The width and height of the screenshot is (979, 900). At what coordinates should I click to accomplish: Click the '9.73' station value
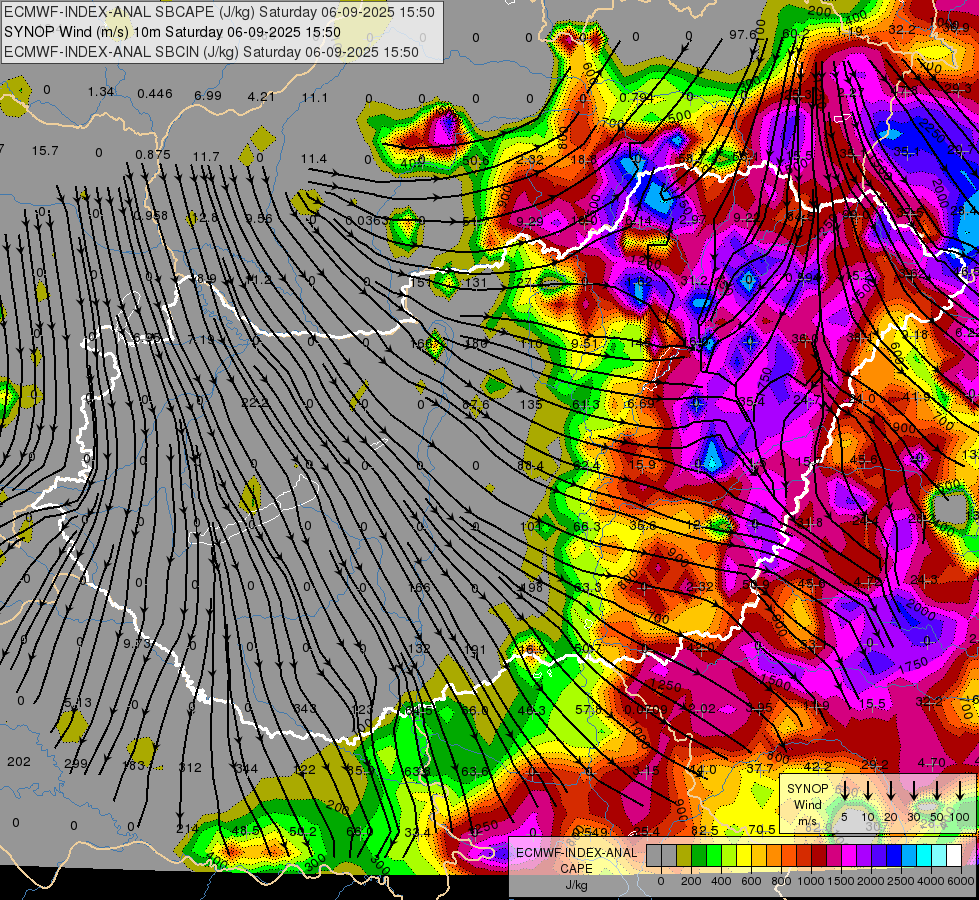(137, 643)
